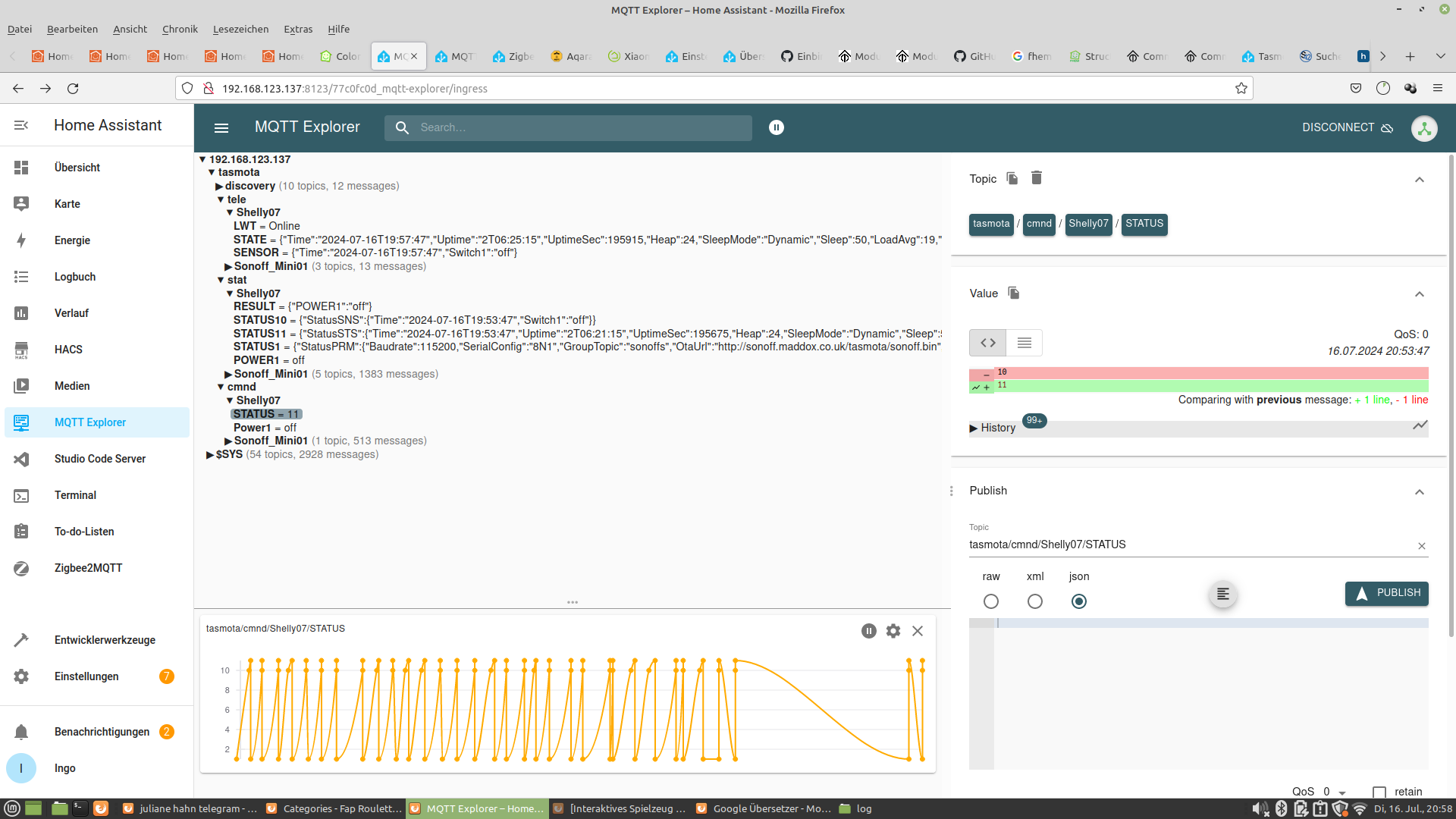Open Studio Code Server in sidebar
Viewport: 1456px width, 819px height.
[x=96, y=459]
